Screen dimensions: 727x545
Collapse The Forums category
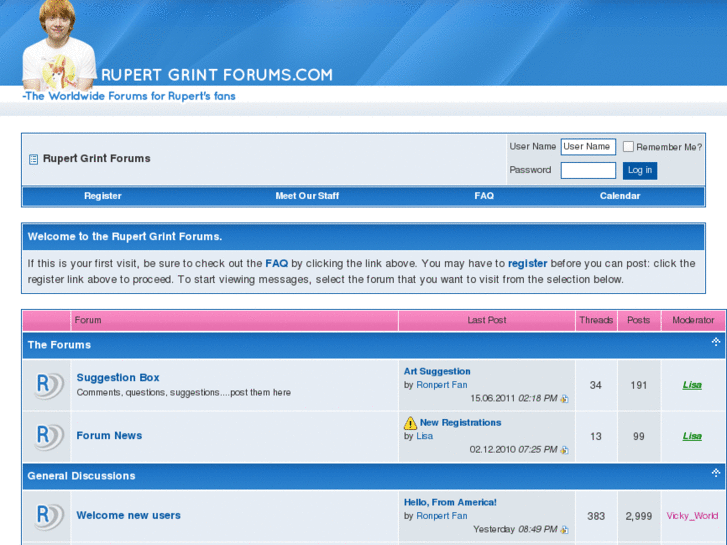[716, 342]
